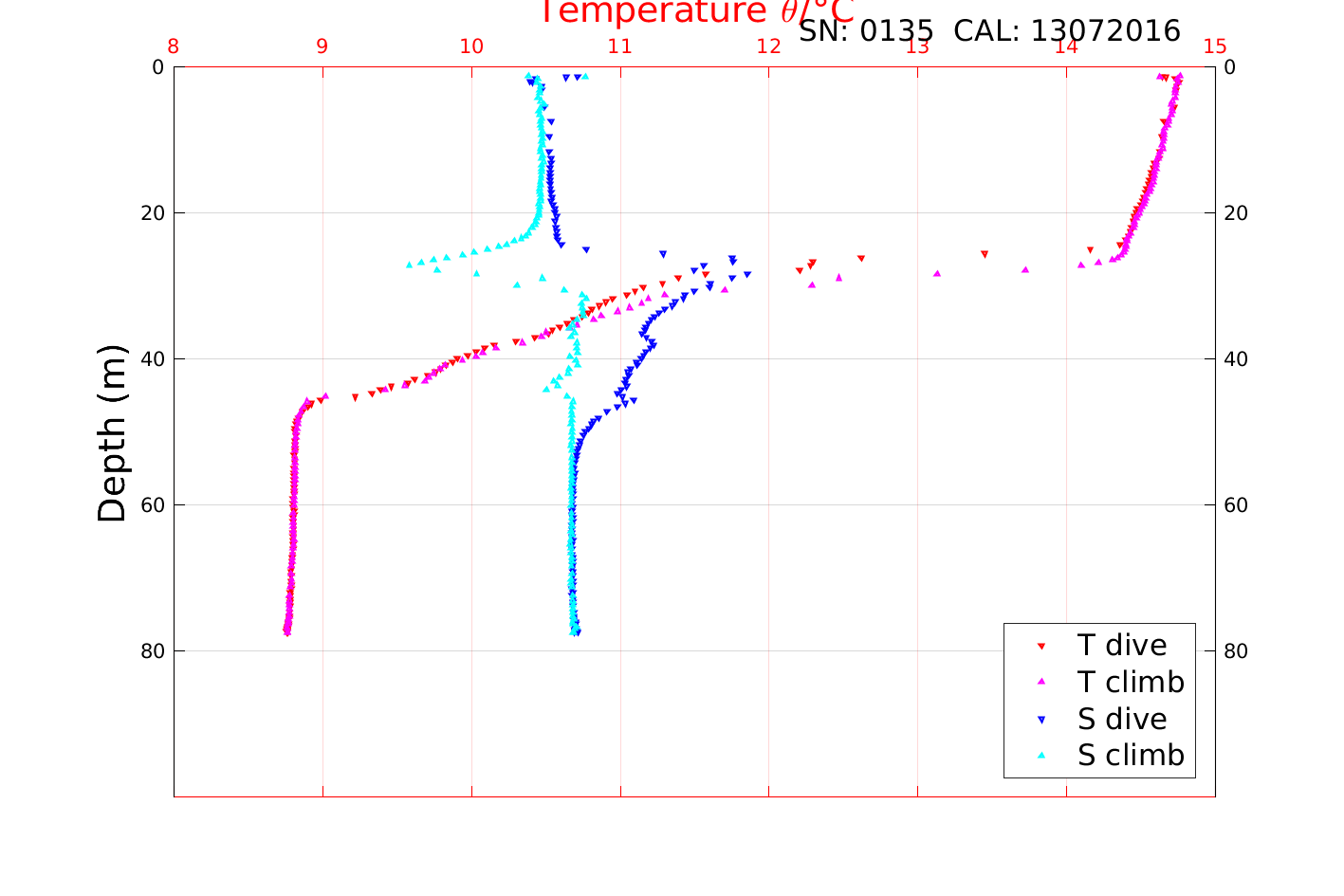
Task: Click temperature tick label 9
Action: tap(322, 47)
